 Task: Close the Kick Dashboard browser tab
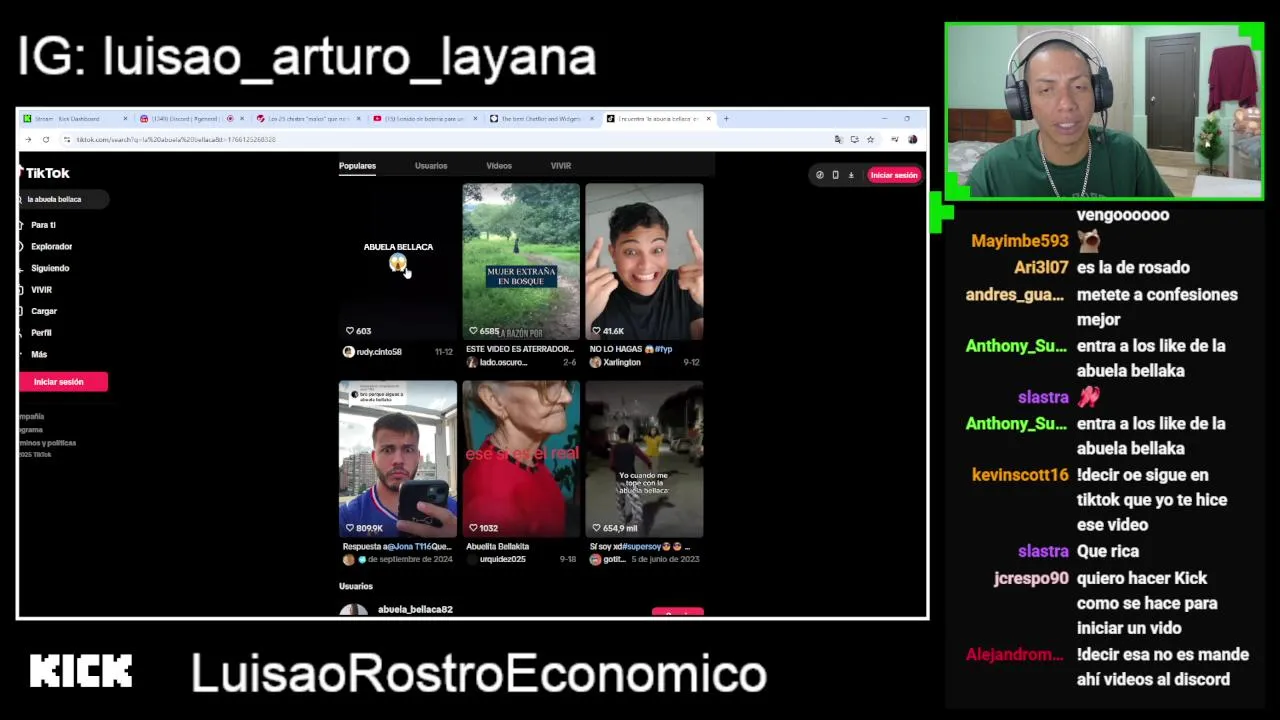click(x=125, y=119)
